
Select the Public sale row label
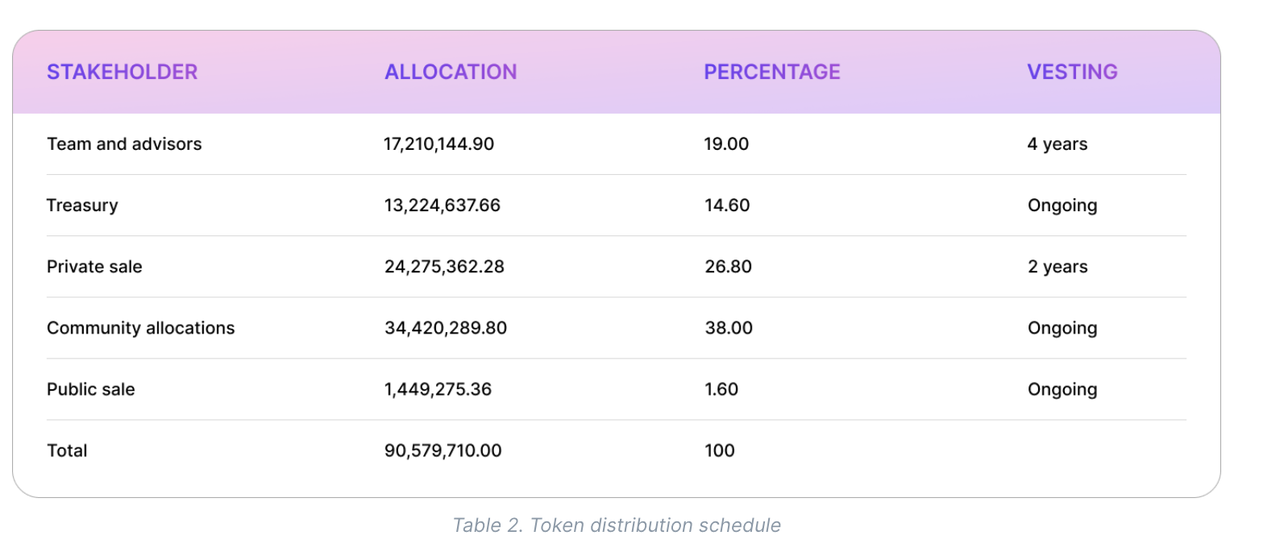click(90, 389)
